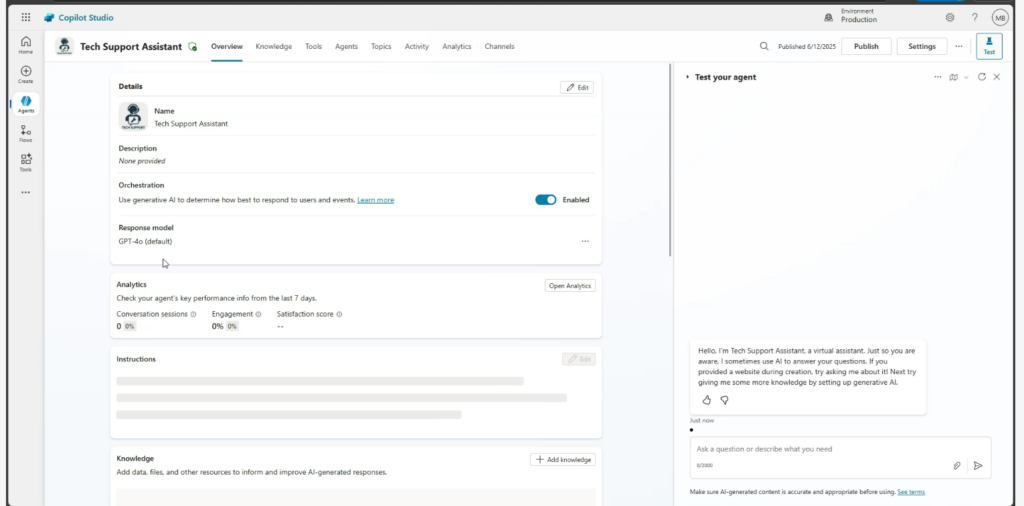Switch to the Activity tab
Viewport: 1024px width, 506px height.
click(417, 46)
